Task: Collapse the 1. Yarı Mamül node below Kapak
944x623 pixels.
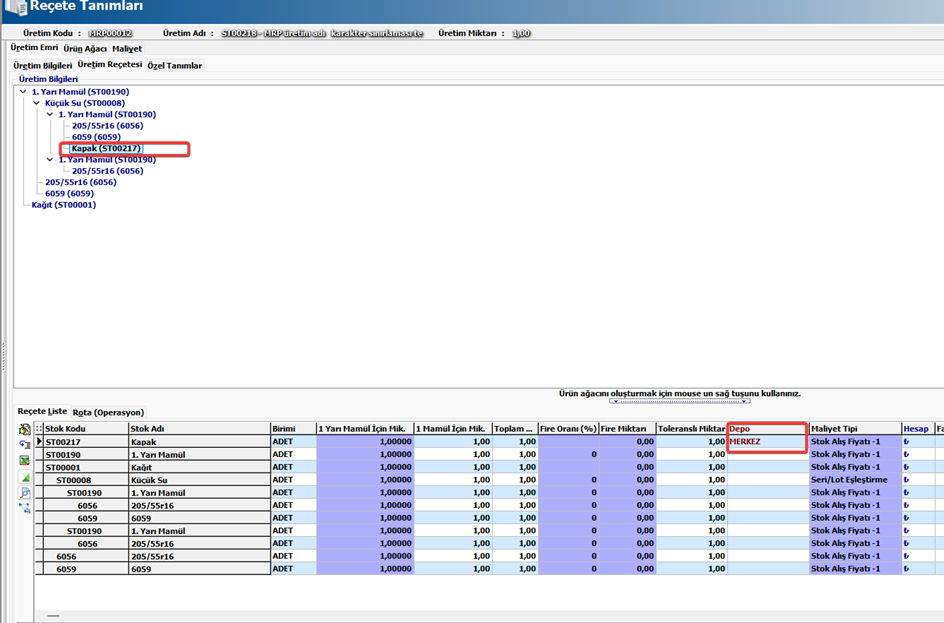Action: pyautogui.click(x=50, y=160)
